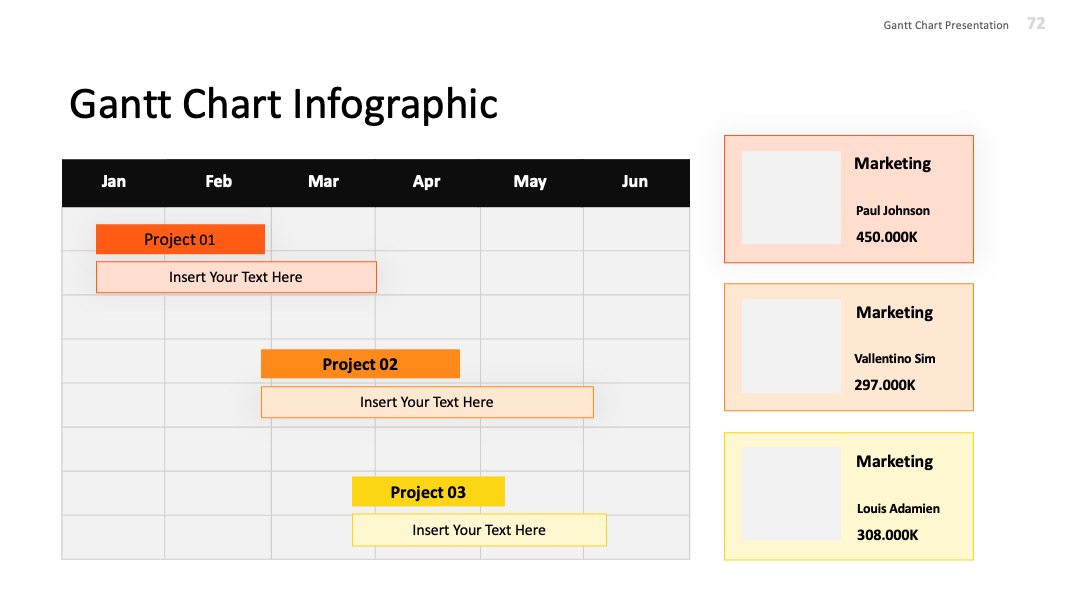
Task: Click the Louis Adamien name label
Action: 898,509
